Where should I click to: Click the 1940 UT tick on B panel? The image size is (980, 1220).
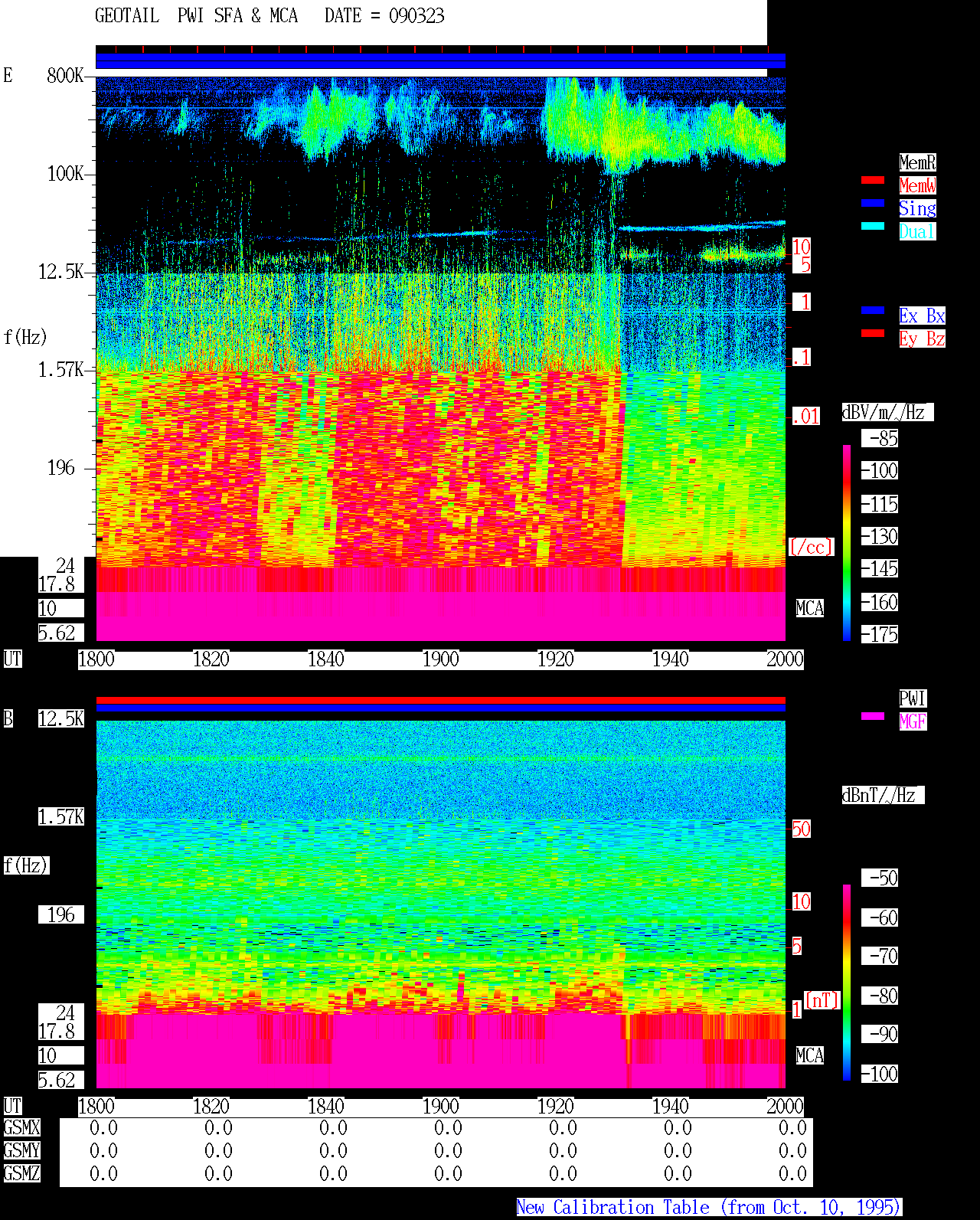(x=671, y=1107)
